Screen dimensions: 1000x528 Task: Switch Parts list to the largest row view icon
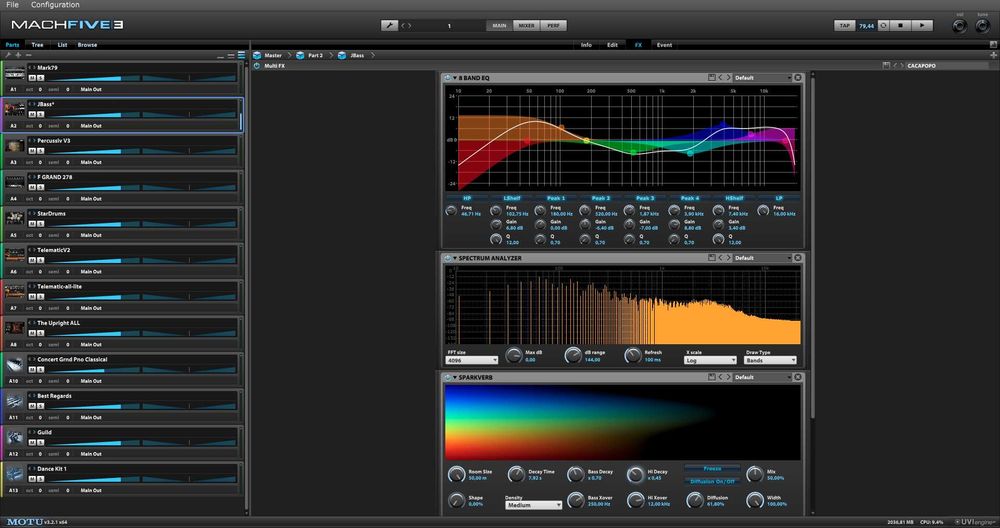click(x=241, y=55)
